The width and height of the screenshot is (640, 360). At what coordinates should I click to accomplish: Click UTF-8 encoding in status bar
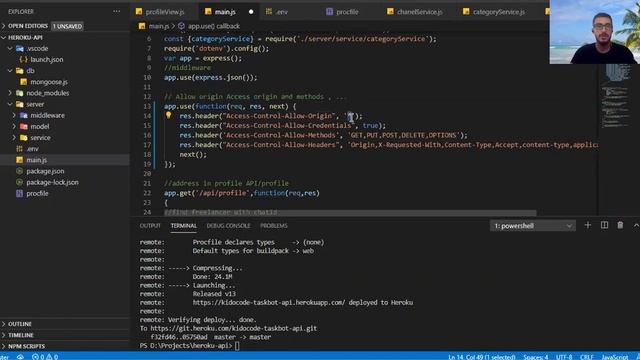pos(564,357)
